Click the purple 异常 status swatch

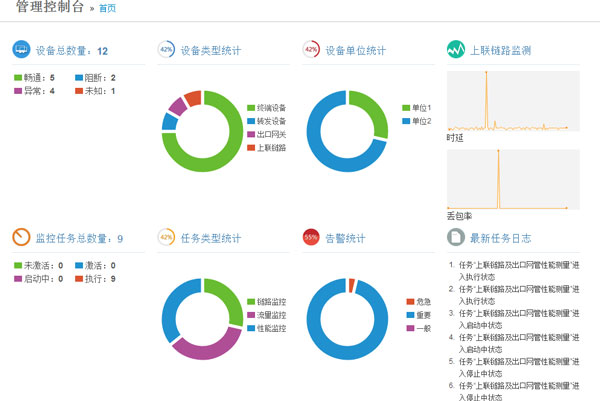point(18,91)
